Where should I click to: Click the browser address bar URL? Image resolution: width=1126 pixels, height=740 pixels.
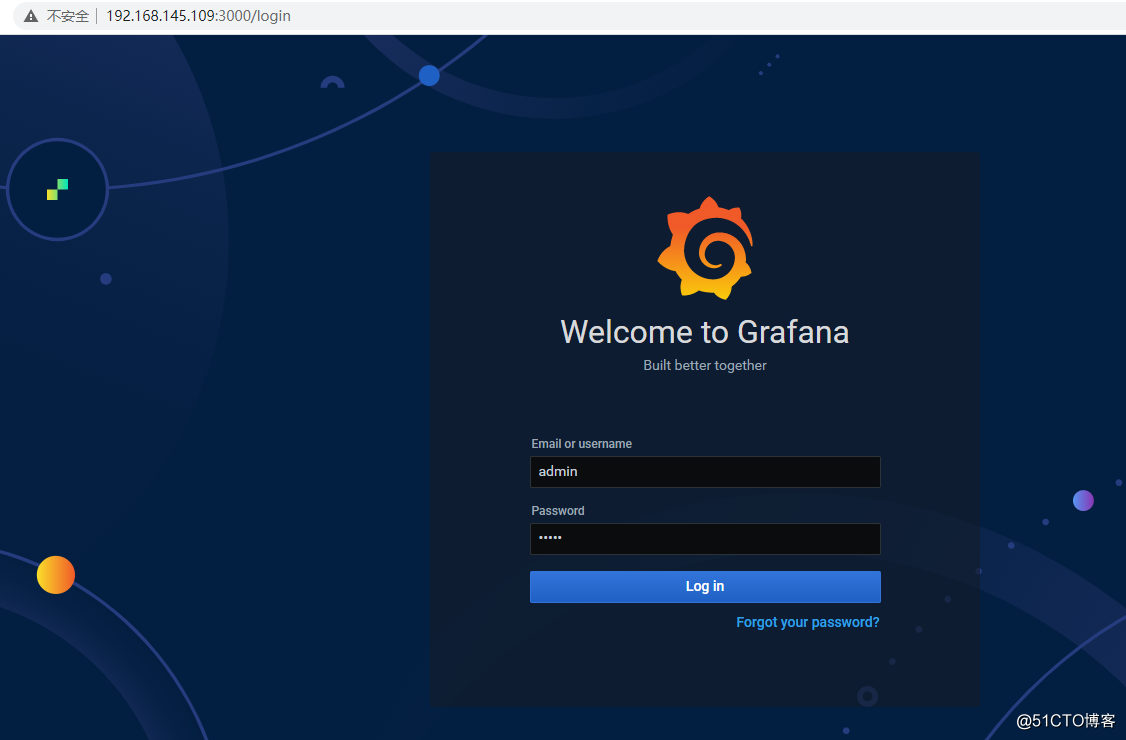198,16
